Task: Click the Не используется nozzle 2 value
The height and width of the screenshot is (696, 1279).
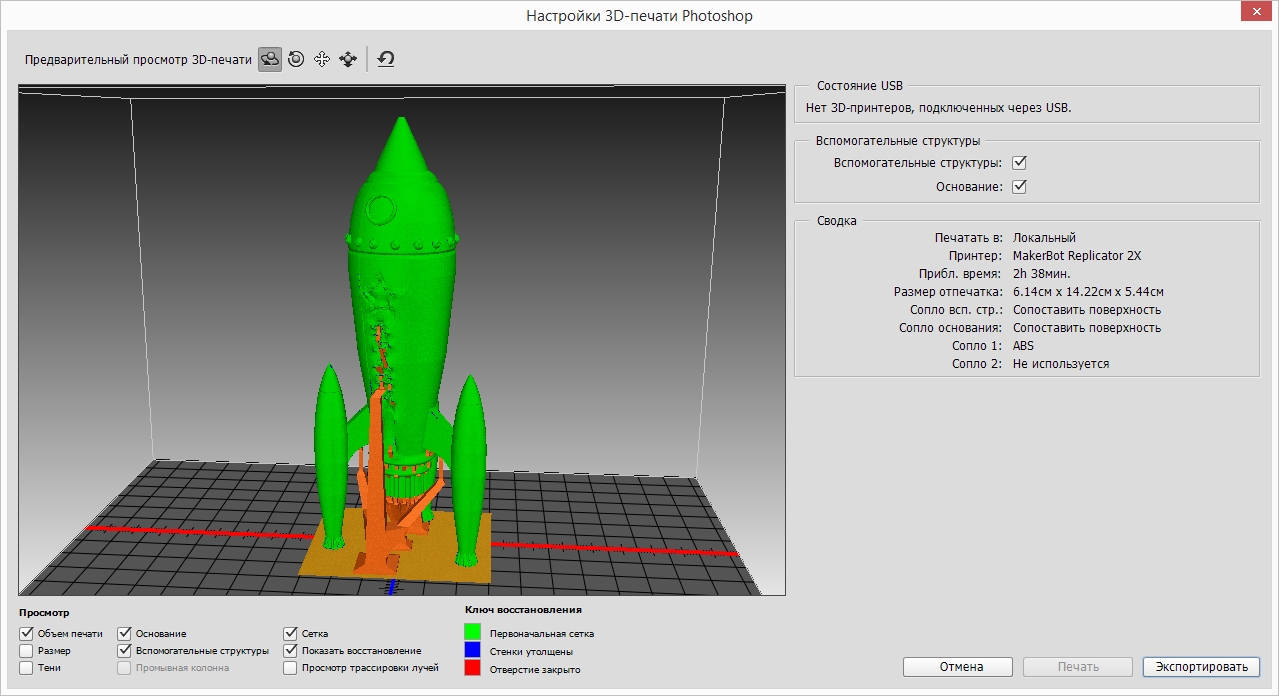Action: coord(1061,364)
